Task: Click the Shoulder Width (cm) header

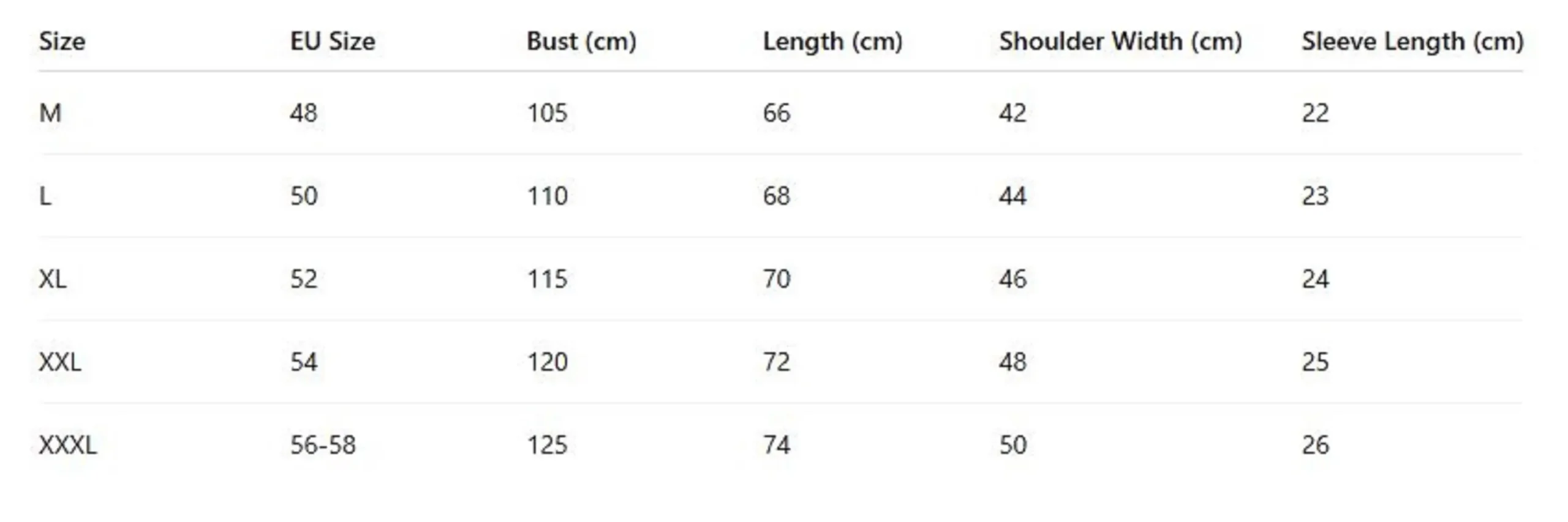Action: tap(1120, 42)
